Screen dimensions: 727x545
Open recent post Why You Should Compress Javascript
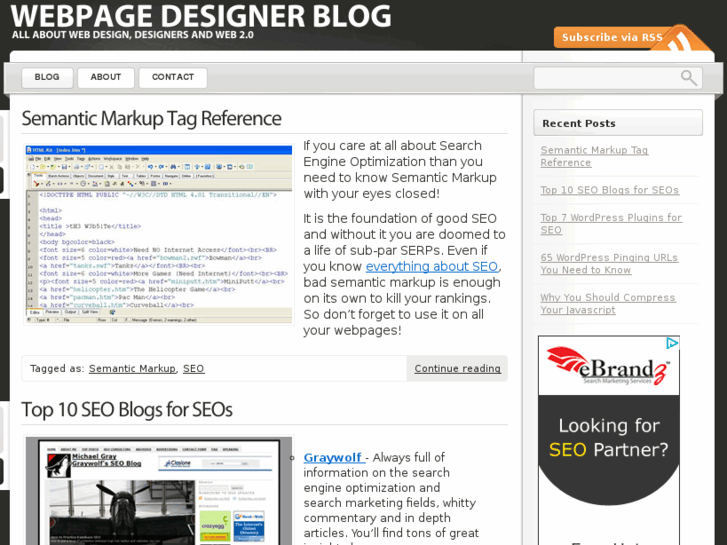pos(608,303)
